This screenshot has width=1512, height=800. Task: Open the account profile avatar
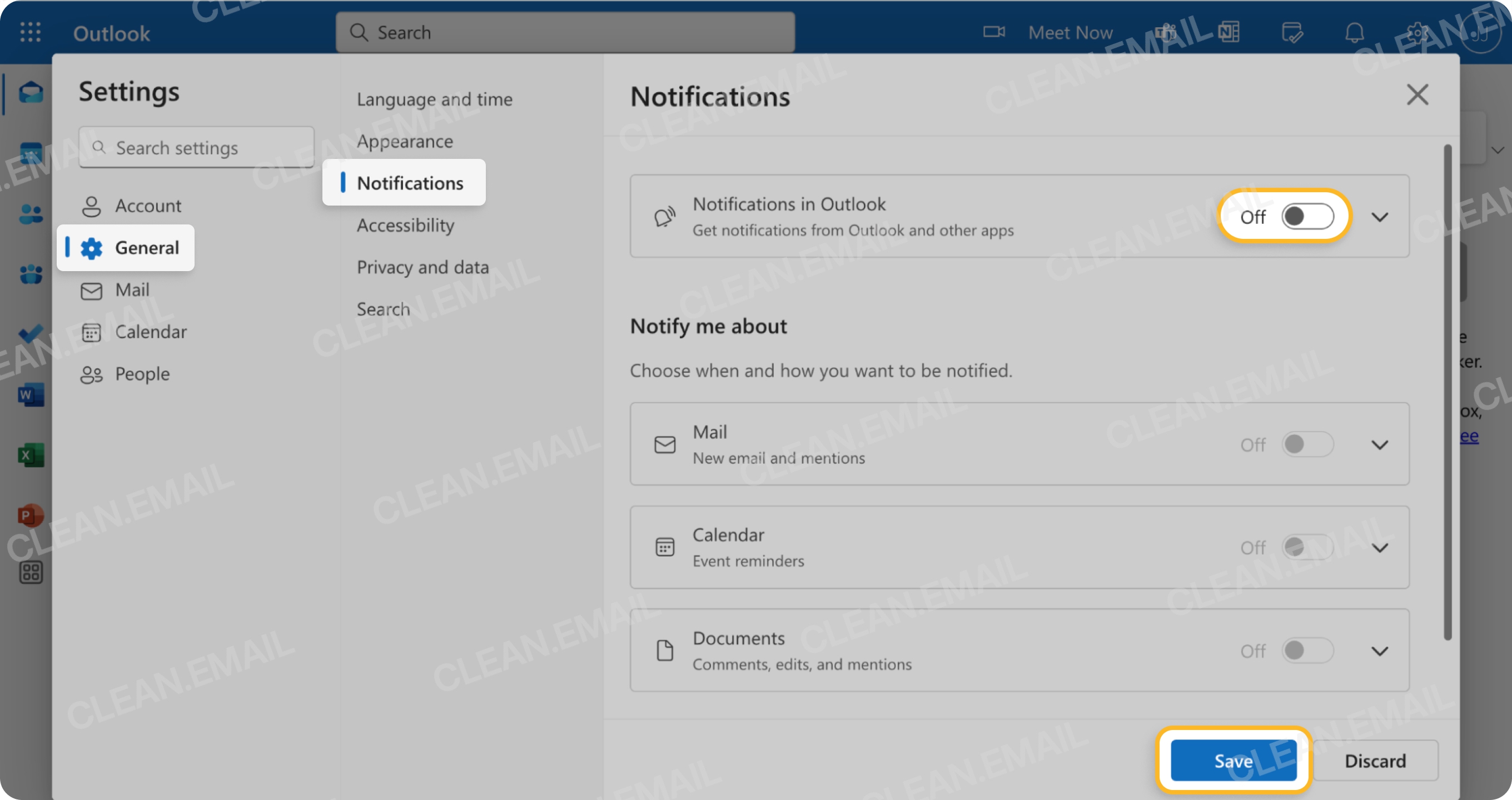coord(1480,32)
